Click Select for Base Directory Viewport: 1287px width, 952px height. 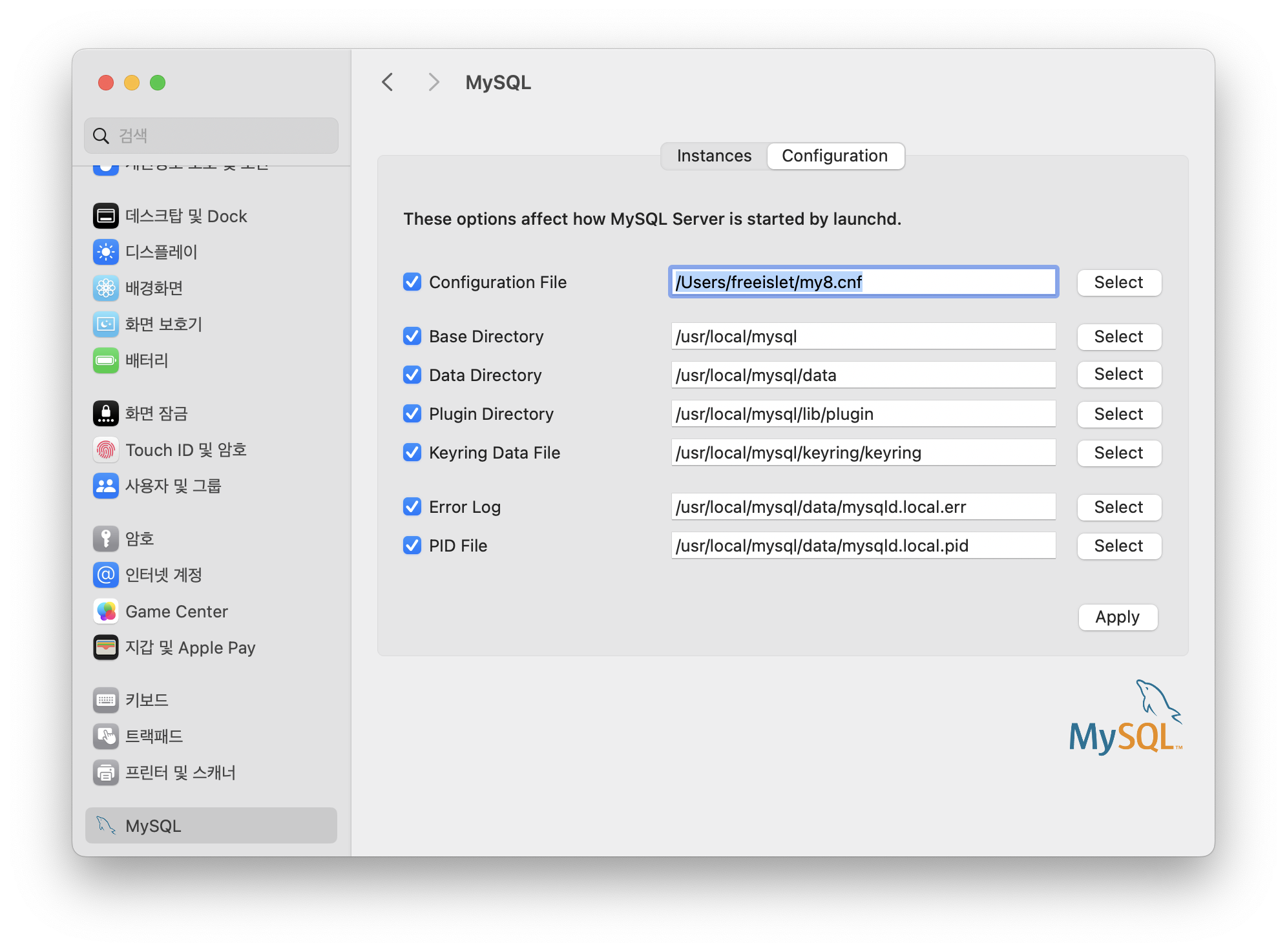(x=1118, y=336)
